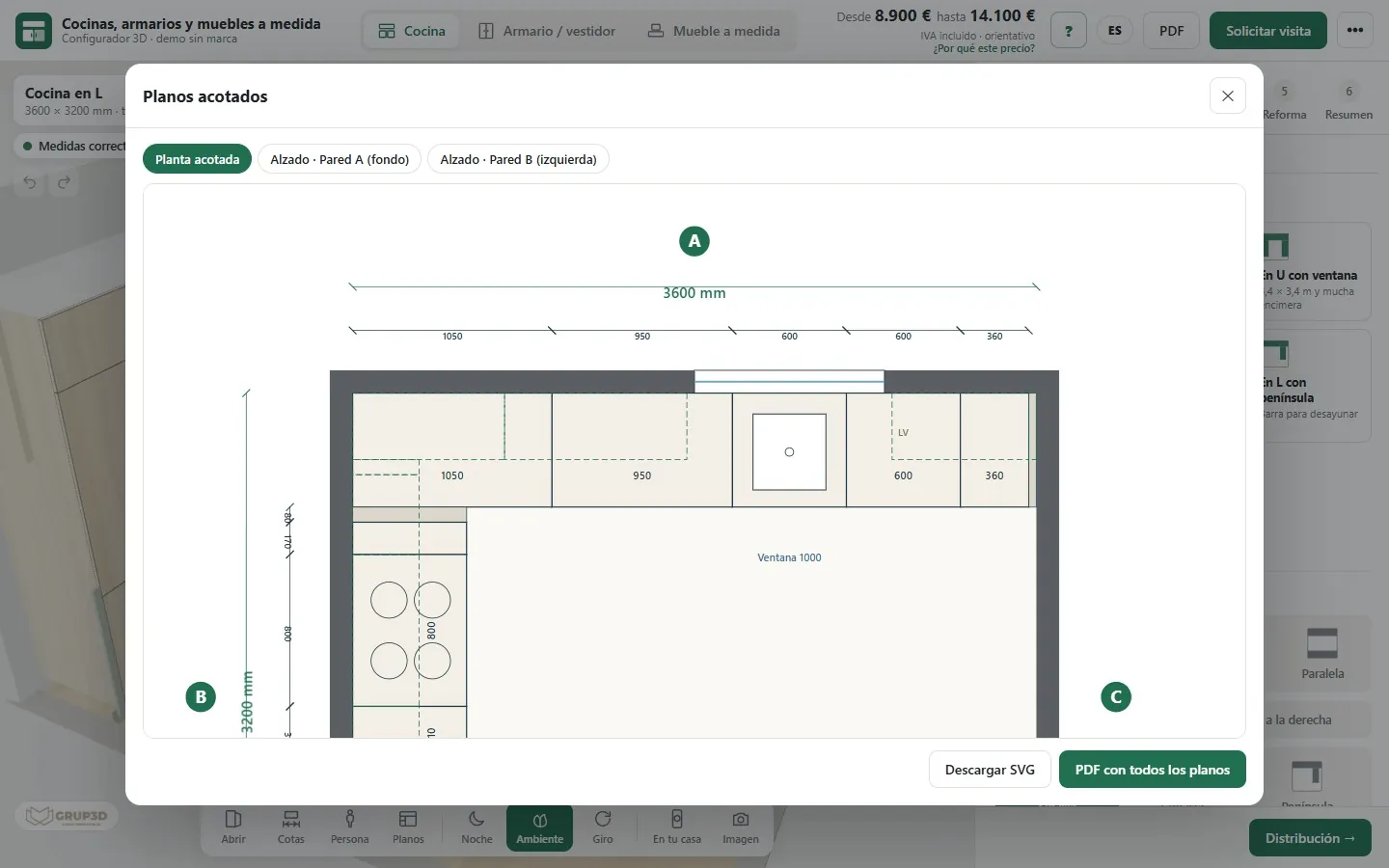Click the Ventana 1000 label
Screen dimensions: 1389x868
pyautogui.click(x=789, y=557)
